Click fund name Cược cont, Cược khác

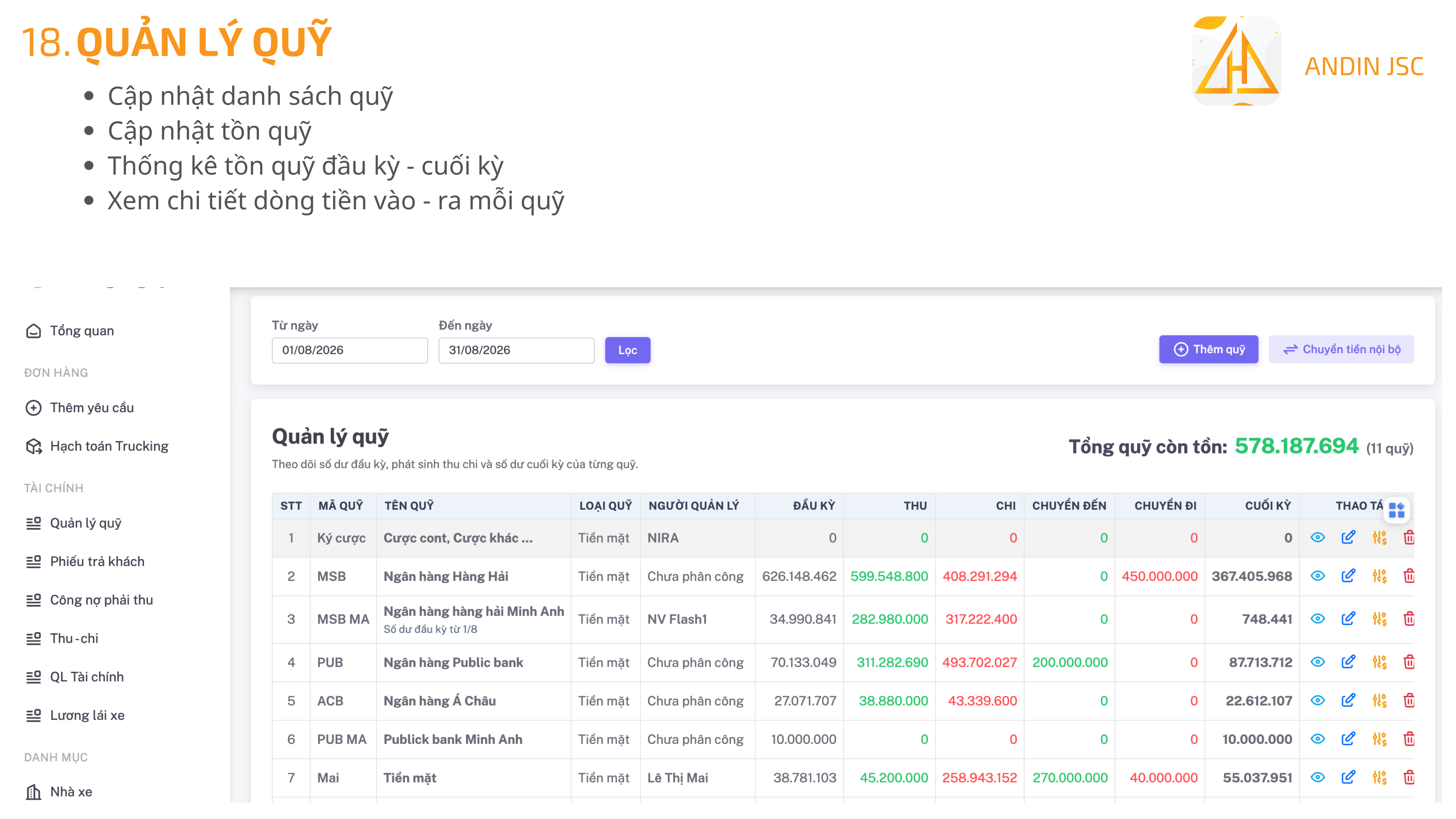click(458, 537)
